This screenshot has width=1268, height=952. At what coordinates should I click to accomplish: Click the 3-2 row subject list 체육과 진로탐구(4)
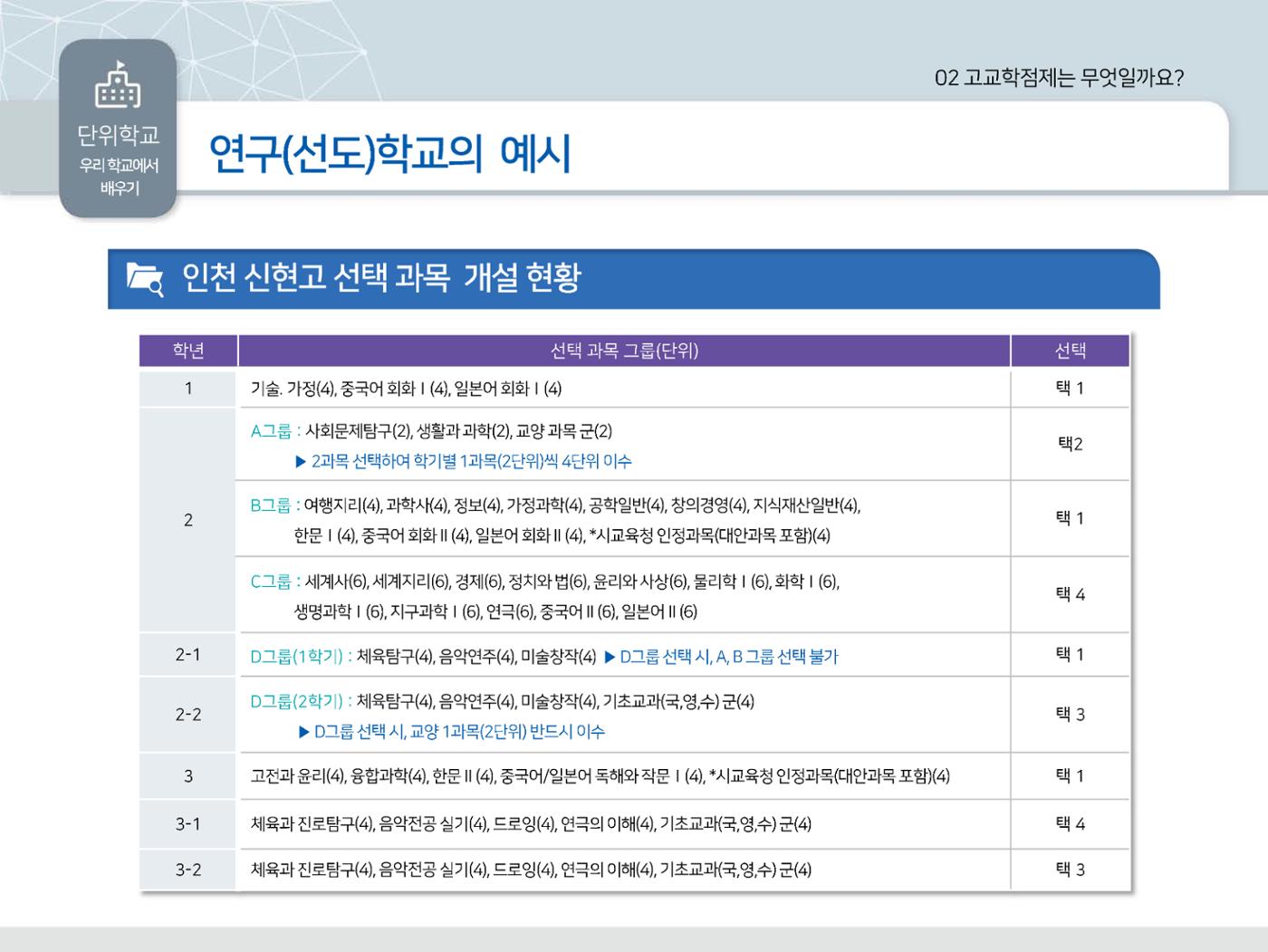(x=531, y=870)
